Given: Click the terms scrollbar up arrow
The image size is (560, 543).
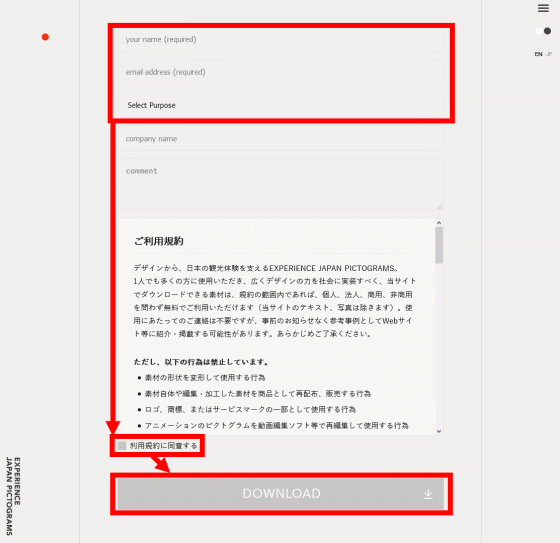Looking at the screenshot, I should click(x=439, y=223).
